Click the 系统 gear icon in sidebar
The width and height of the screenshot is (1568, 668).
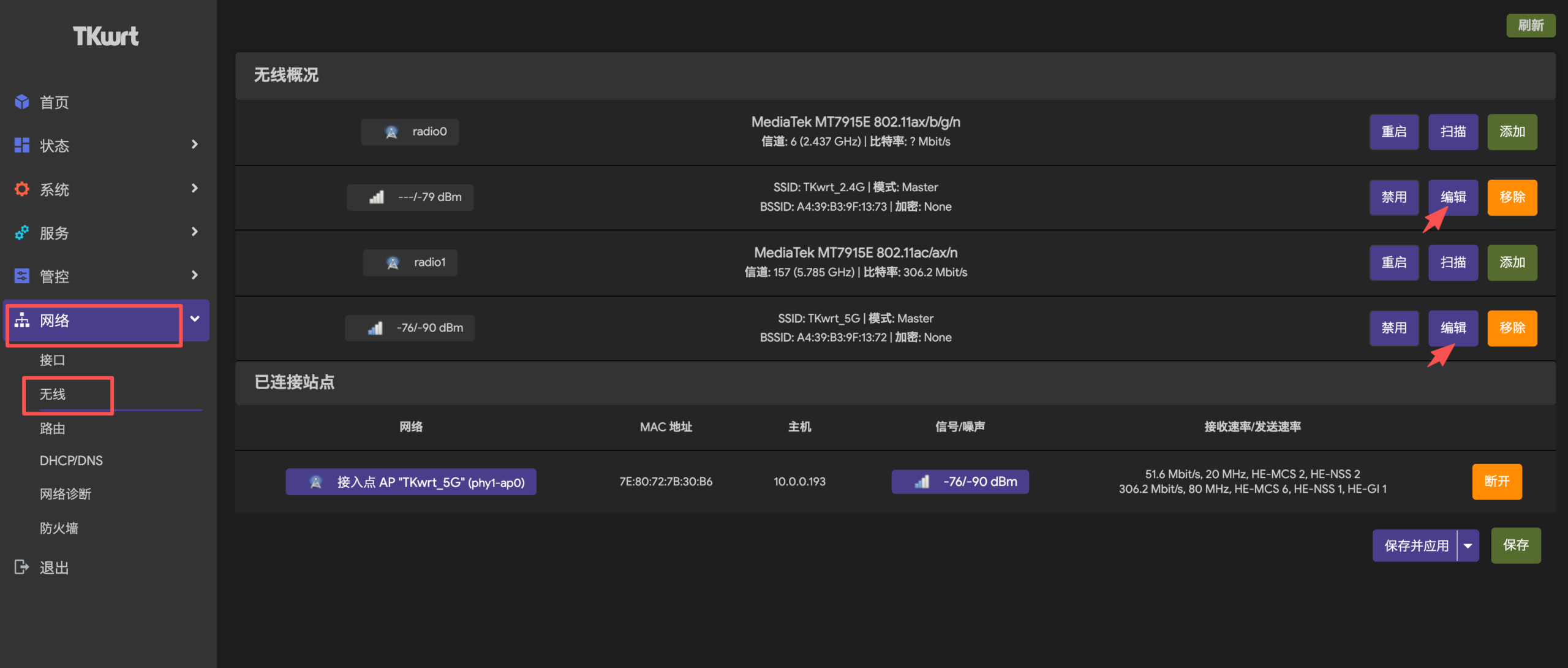(x=21, y=189)
